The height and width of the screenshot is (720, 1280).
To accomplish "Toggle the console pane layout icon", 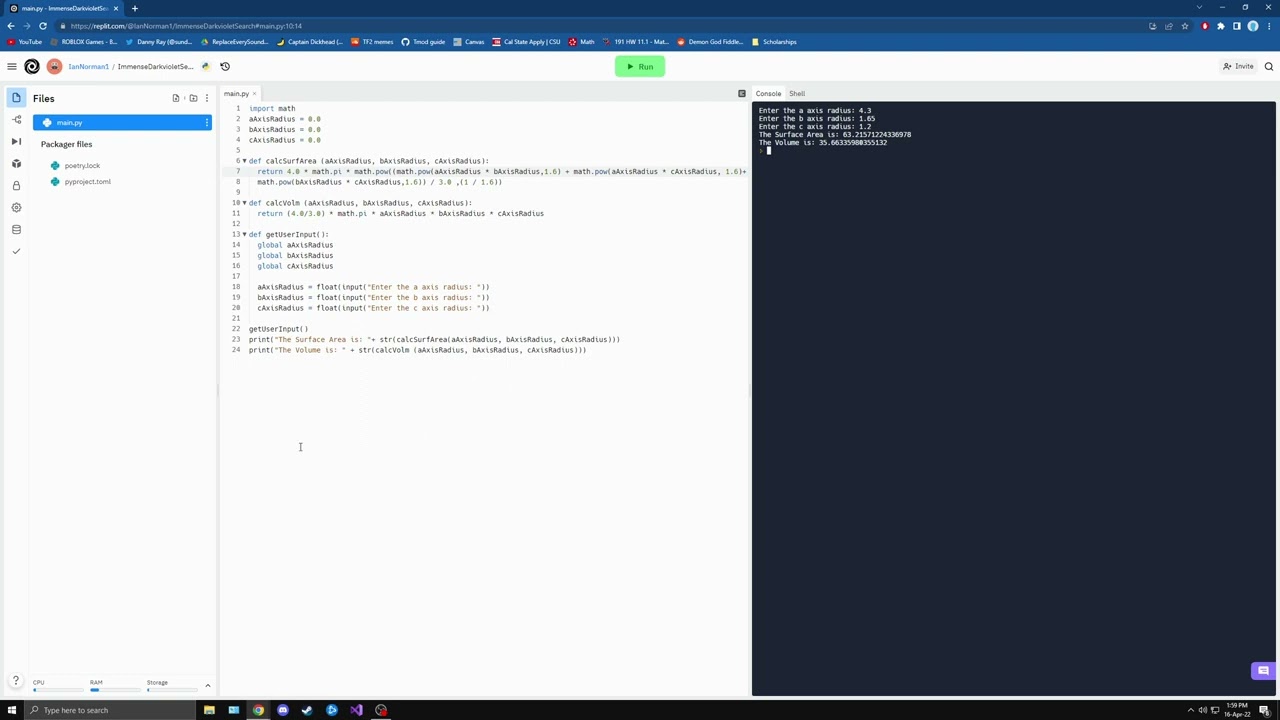I will [742, 94].
